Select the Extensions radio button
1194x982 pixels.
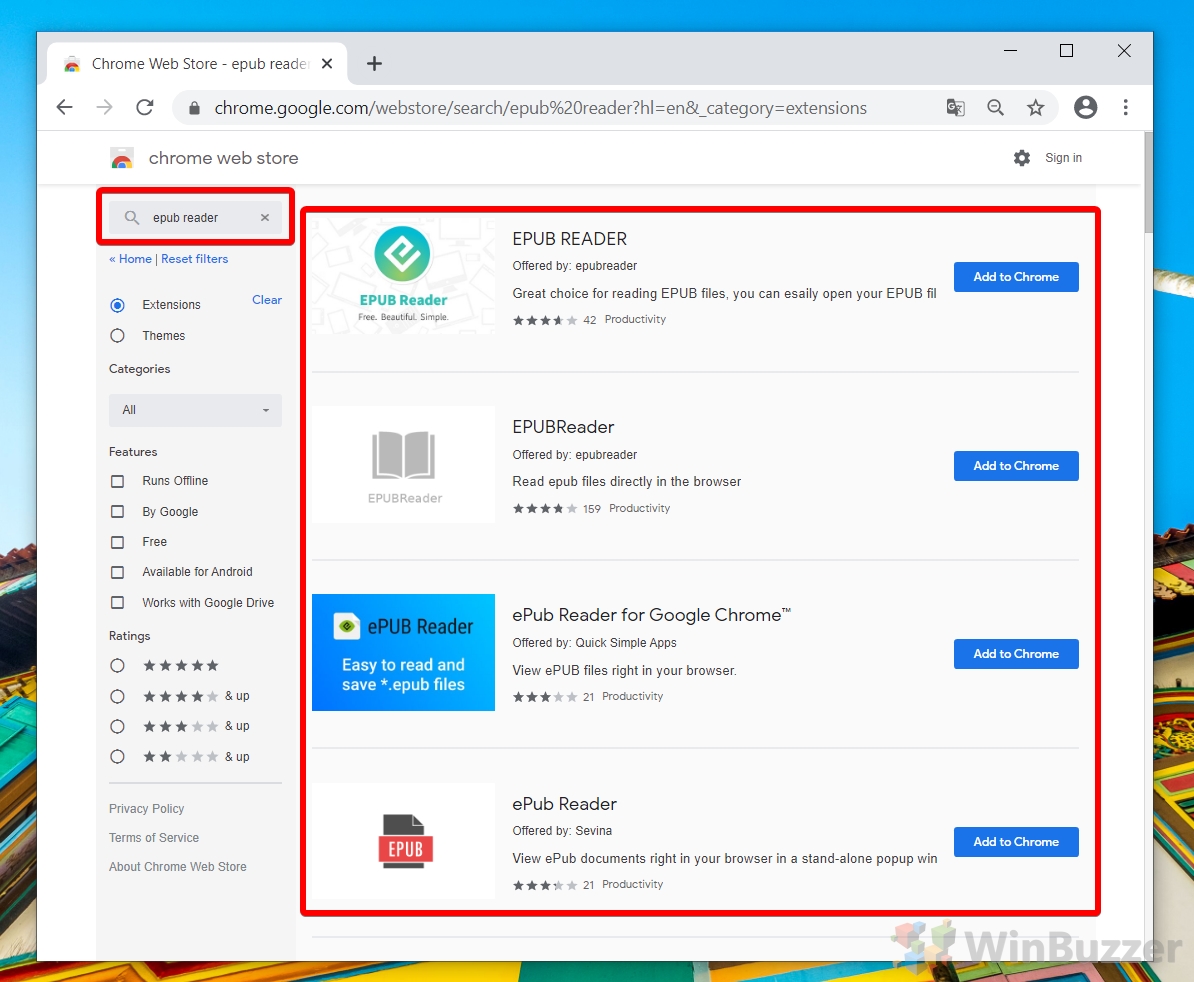coord(117,305)
